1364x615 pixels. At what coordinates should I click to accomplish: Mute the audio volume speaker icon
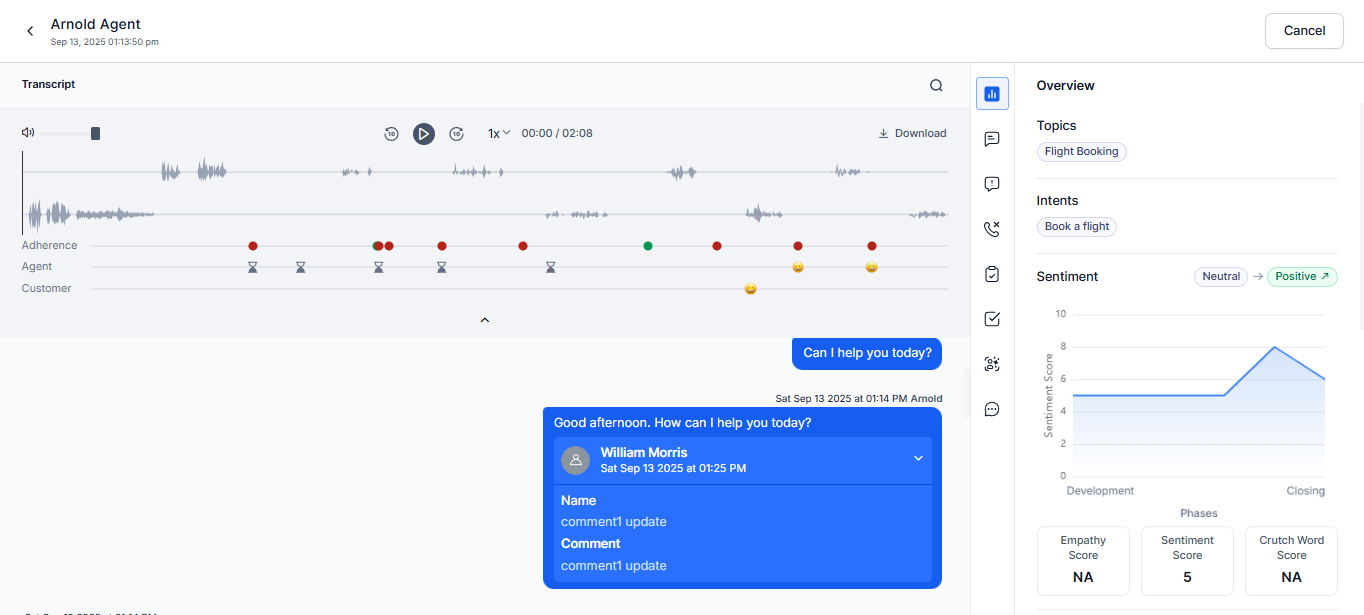pyautogui.click(x=28, y=132)
